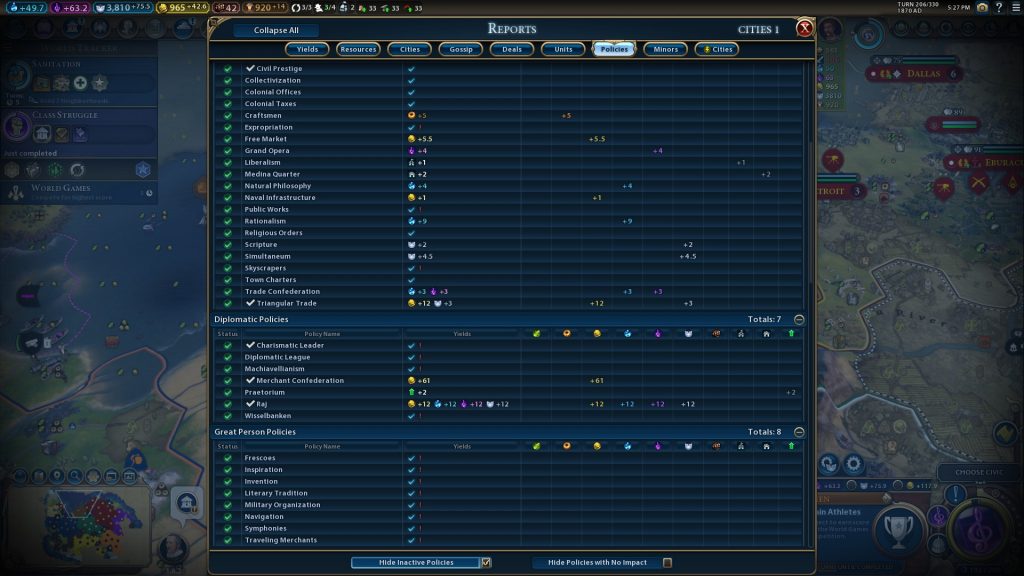Enable Hide Policies with No Impact checkbox
The height and width of the screenshot is (576, 1024).
point(667,563)
